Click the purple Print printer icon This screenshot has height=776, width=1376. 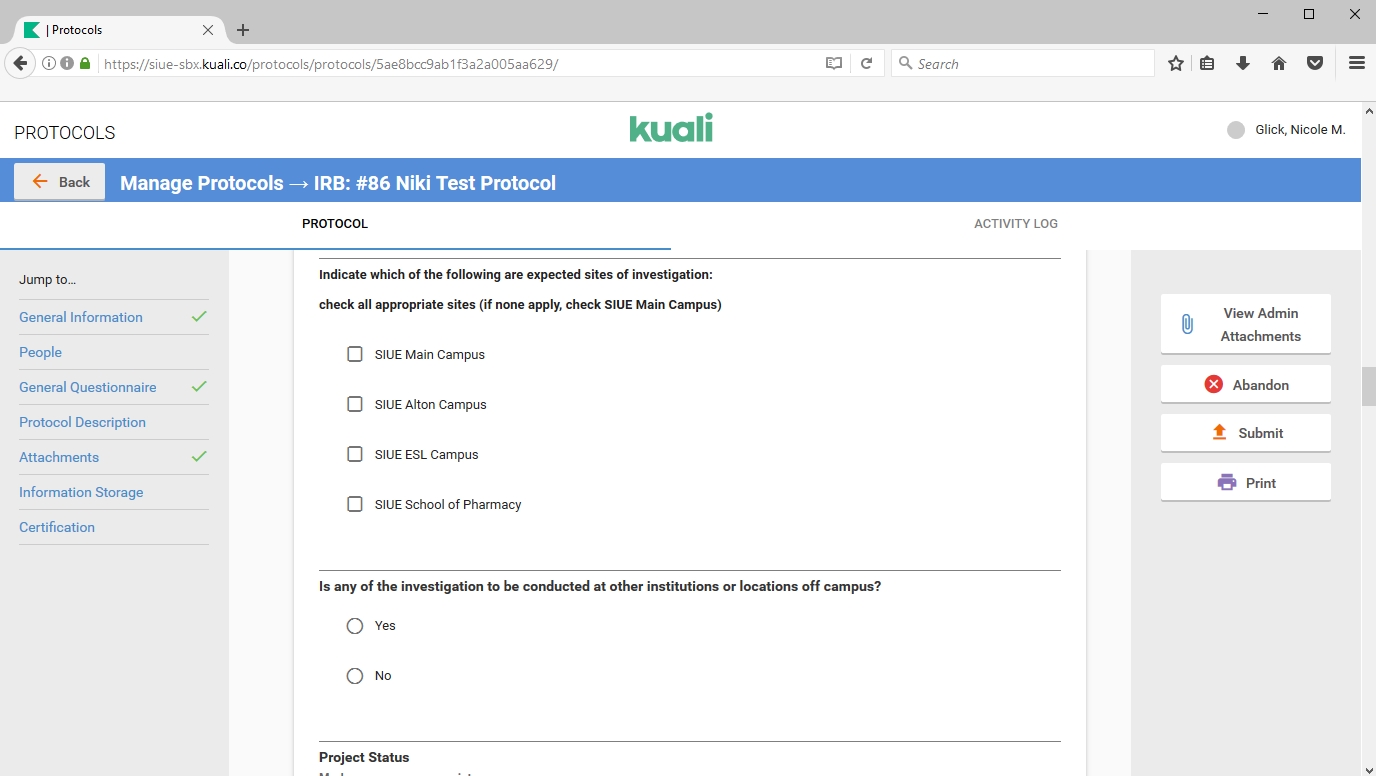click(x=1227, y=482)
